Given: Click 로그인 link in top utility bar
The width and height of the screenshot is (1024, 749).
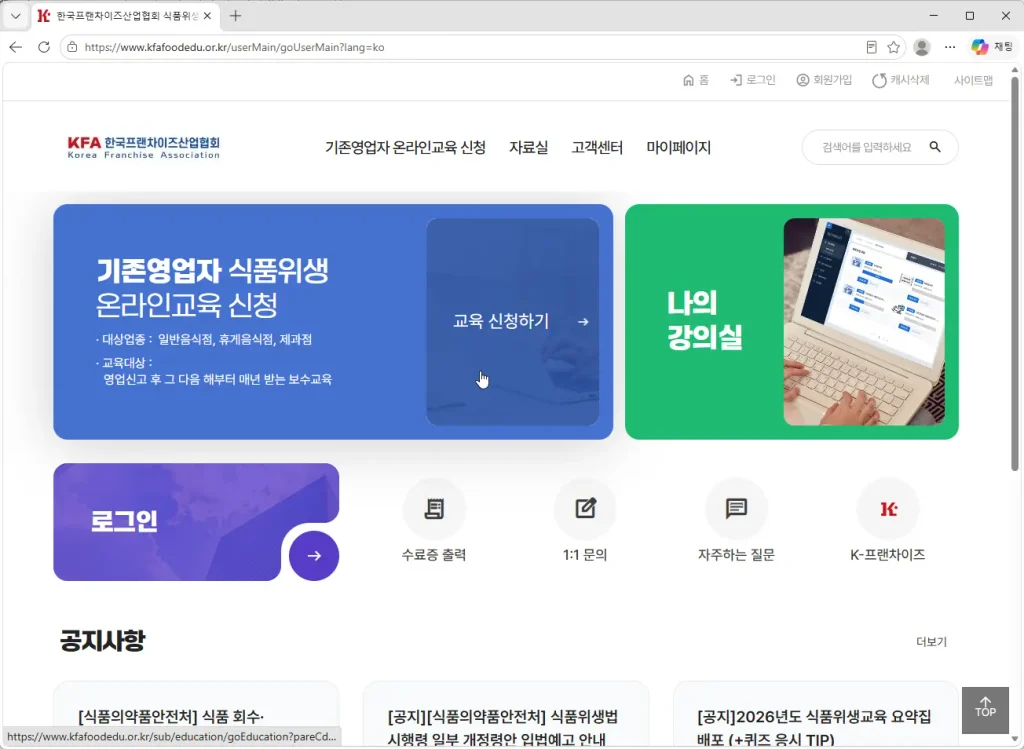Looking at the screenshot, I should click(753, 80).
